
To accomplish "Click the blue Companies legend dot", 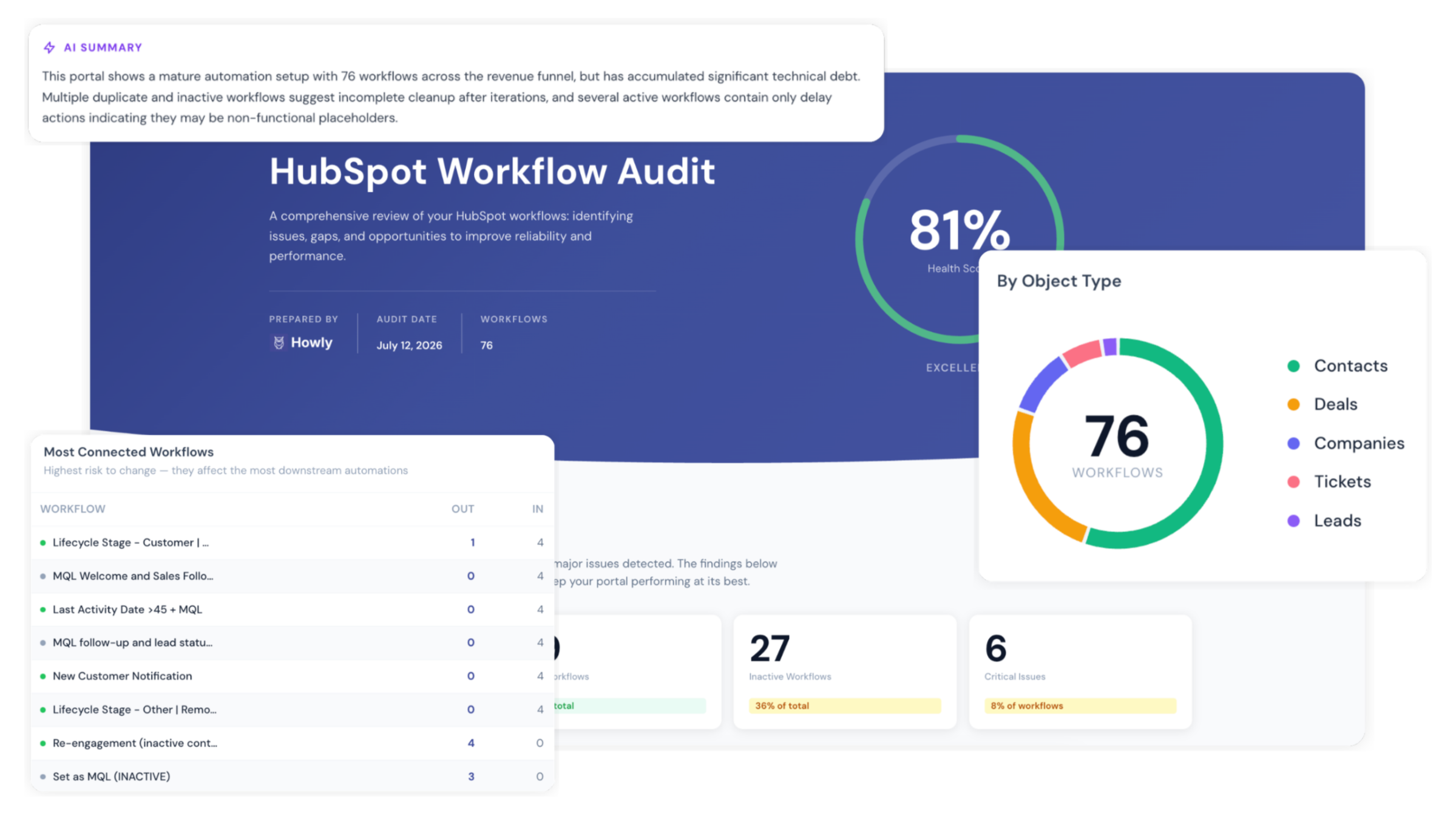I will click(x=1293, y=443).
